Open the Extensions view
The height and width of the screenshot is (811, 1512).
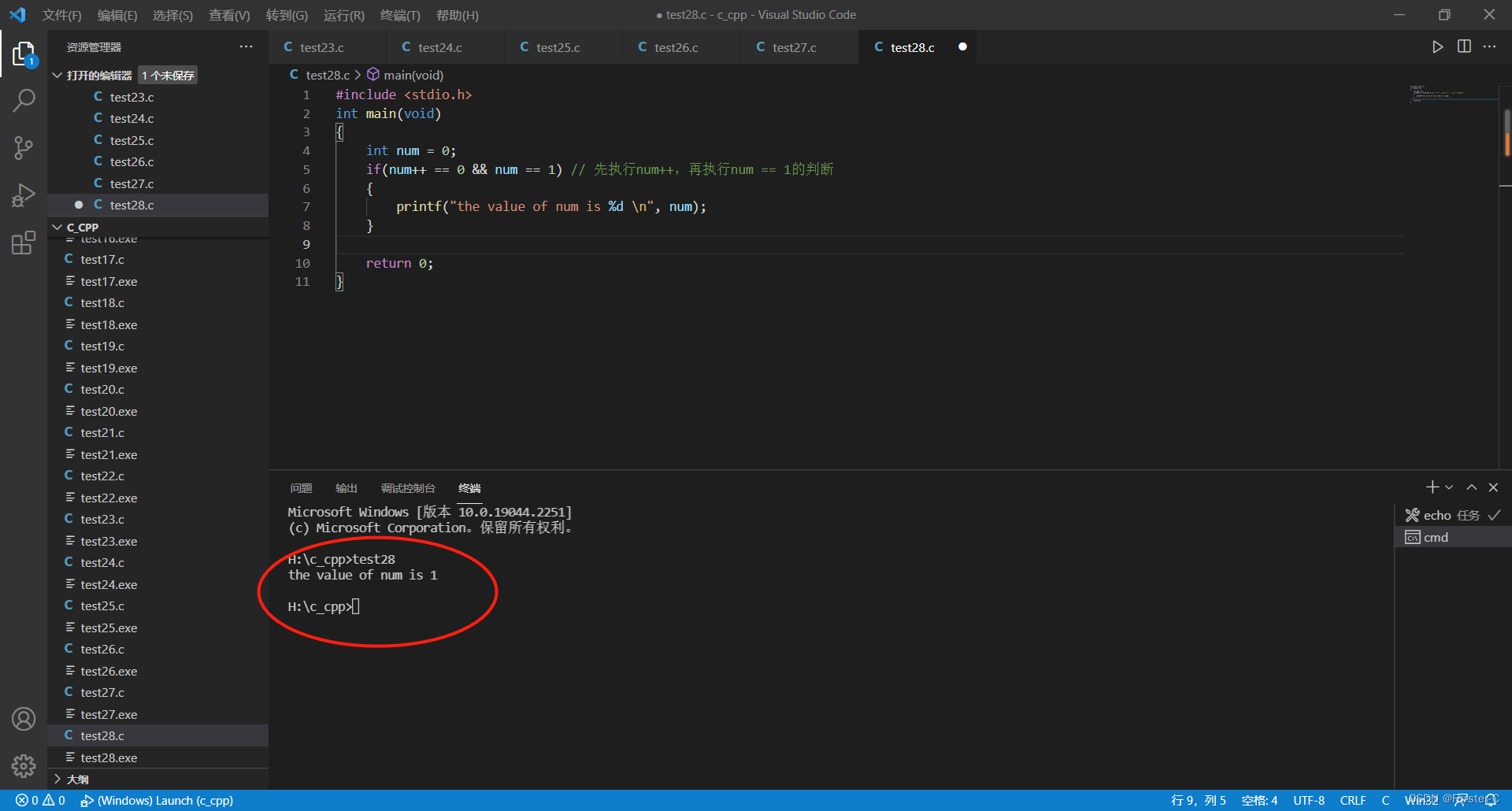(24, 242)
